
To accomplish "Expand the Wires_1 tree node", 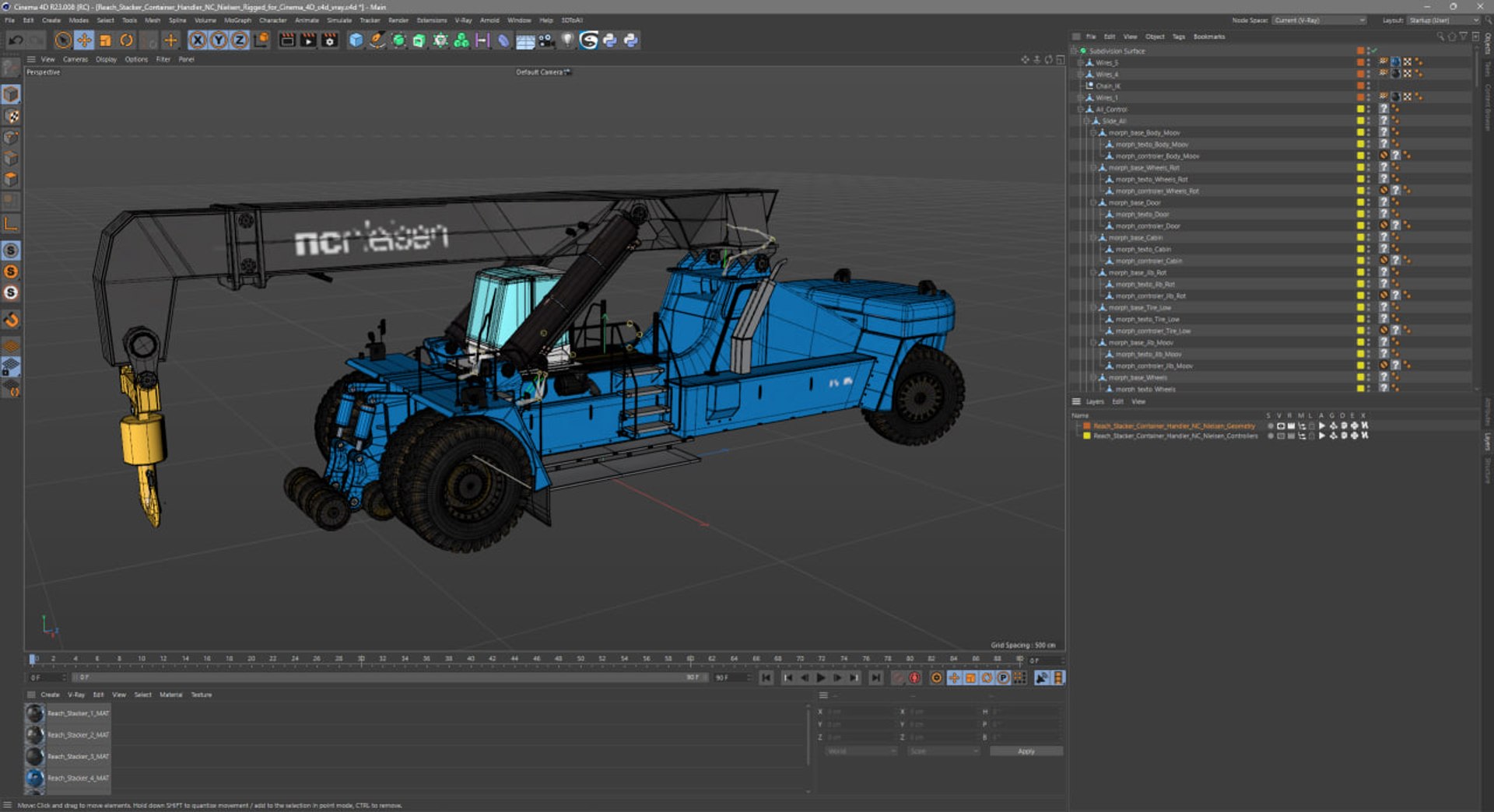I will [x=1080, y=98].
